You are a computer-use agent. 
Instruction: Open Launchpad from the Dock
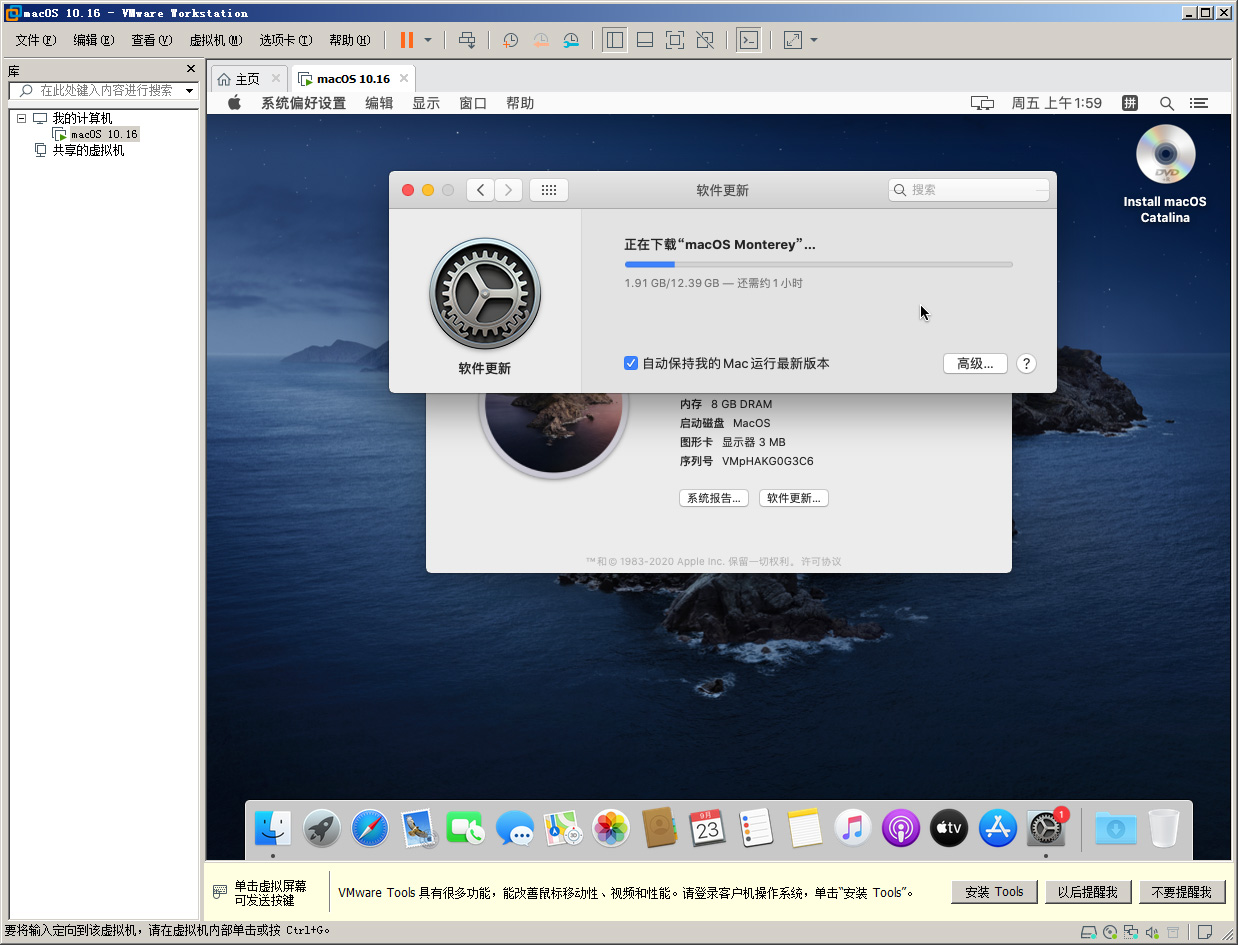point(322,828)
